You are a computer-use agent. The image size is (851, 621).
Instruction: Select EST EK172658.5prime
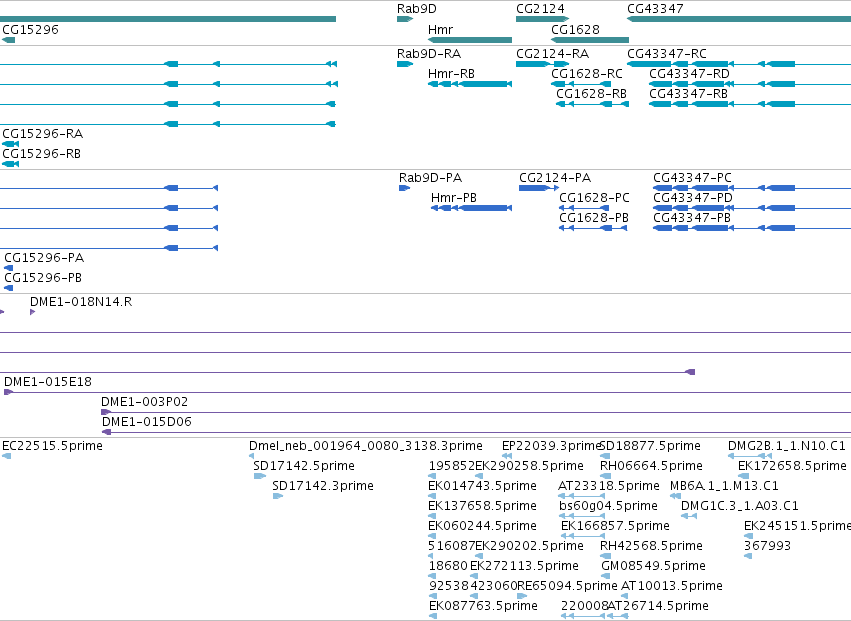point(792,466)
